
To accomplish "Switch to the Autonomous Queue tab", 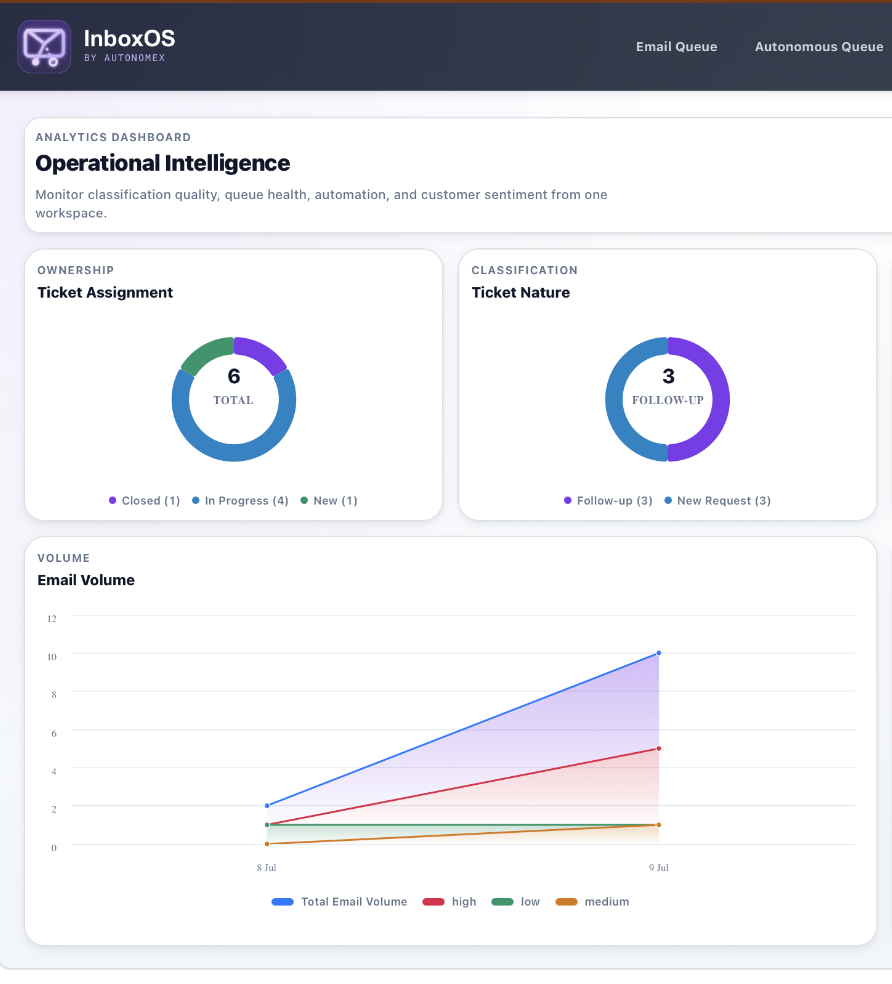I will (819, 46).
